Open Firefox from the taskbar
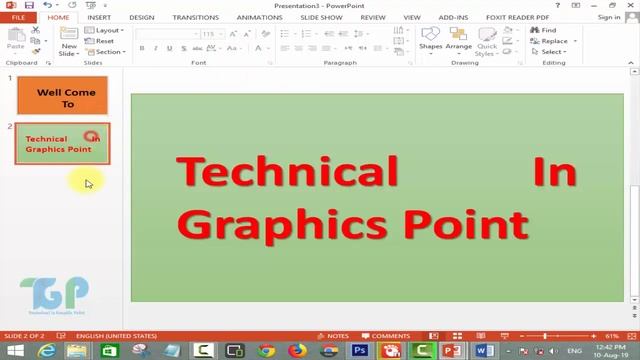Image resolution: width=640 pixels, height=360 pixels. pos(297,351)
